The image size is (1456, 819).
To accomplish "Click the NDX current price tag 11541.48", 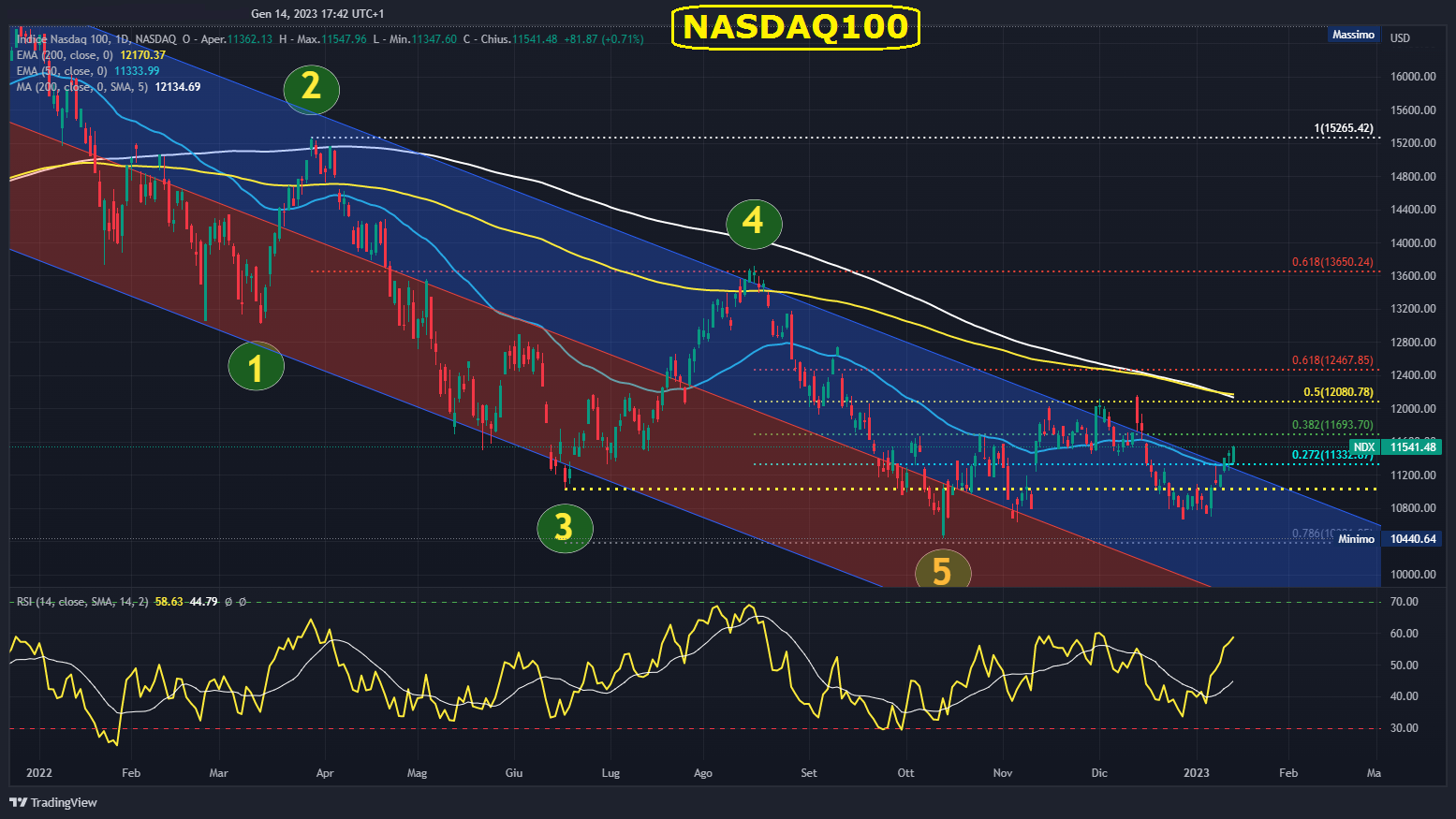I will click(1395, 447).
